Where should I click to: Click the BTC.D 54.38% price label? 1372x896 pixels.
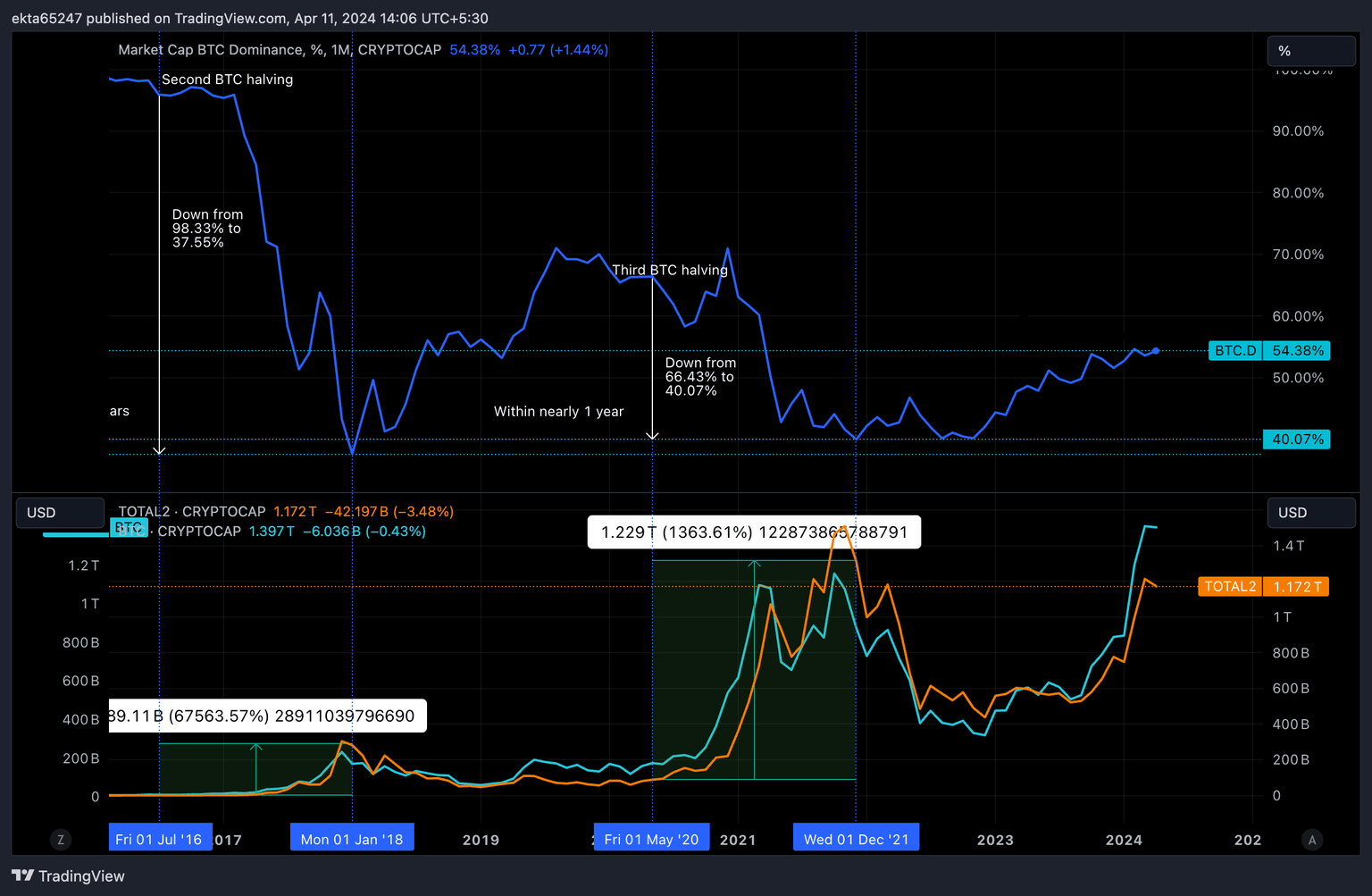click(x=1268, y=350)
